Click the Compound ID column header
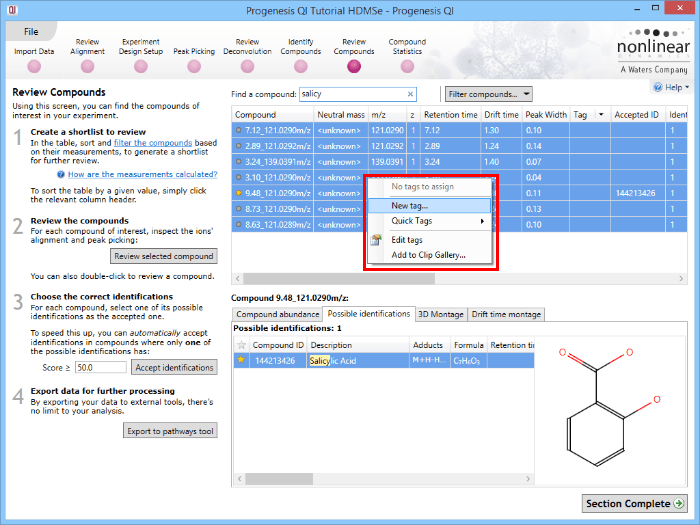 (278, 345)
